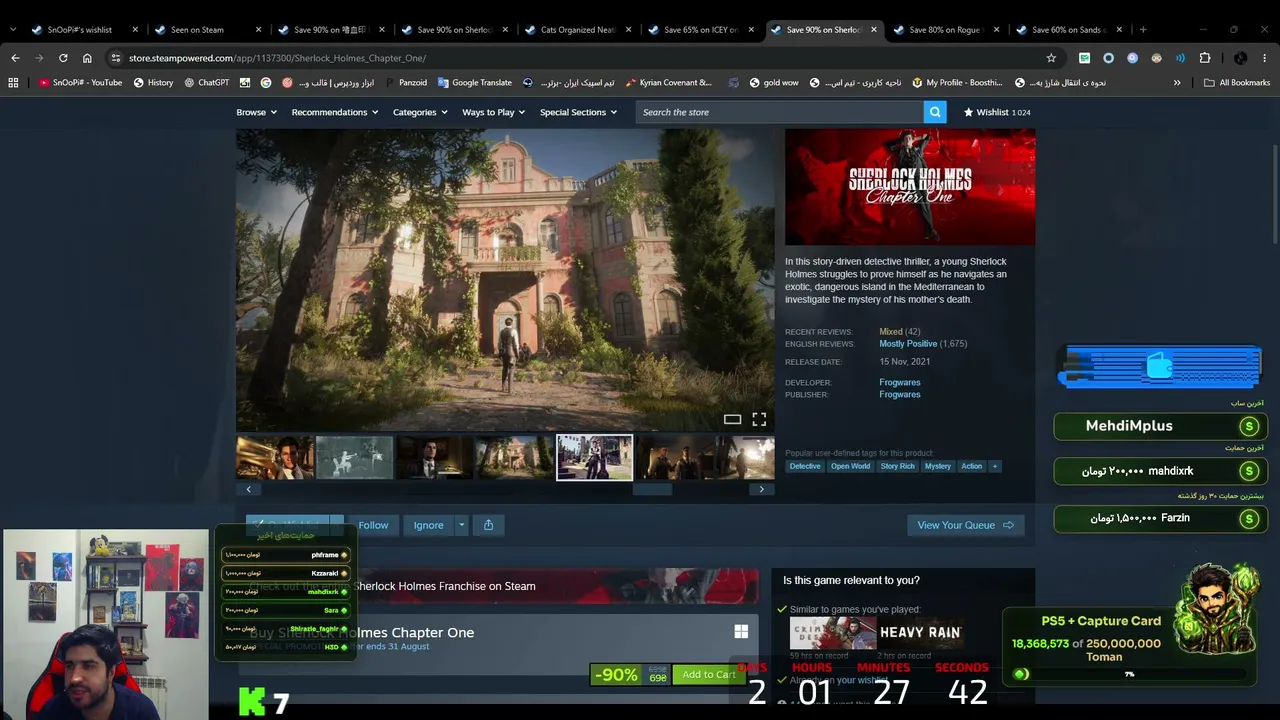Image resolution: width=1280 pixels, height=720 pixels.
Task: Select the Mystery tag
Action: pos(938,466)
